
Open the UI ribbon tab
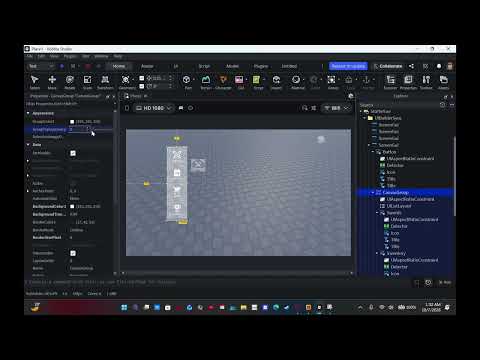tap(176, 66)
